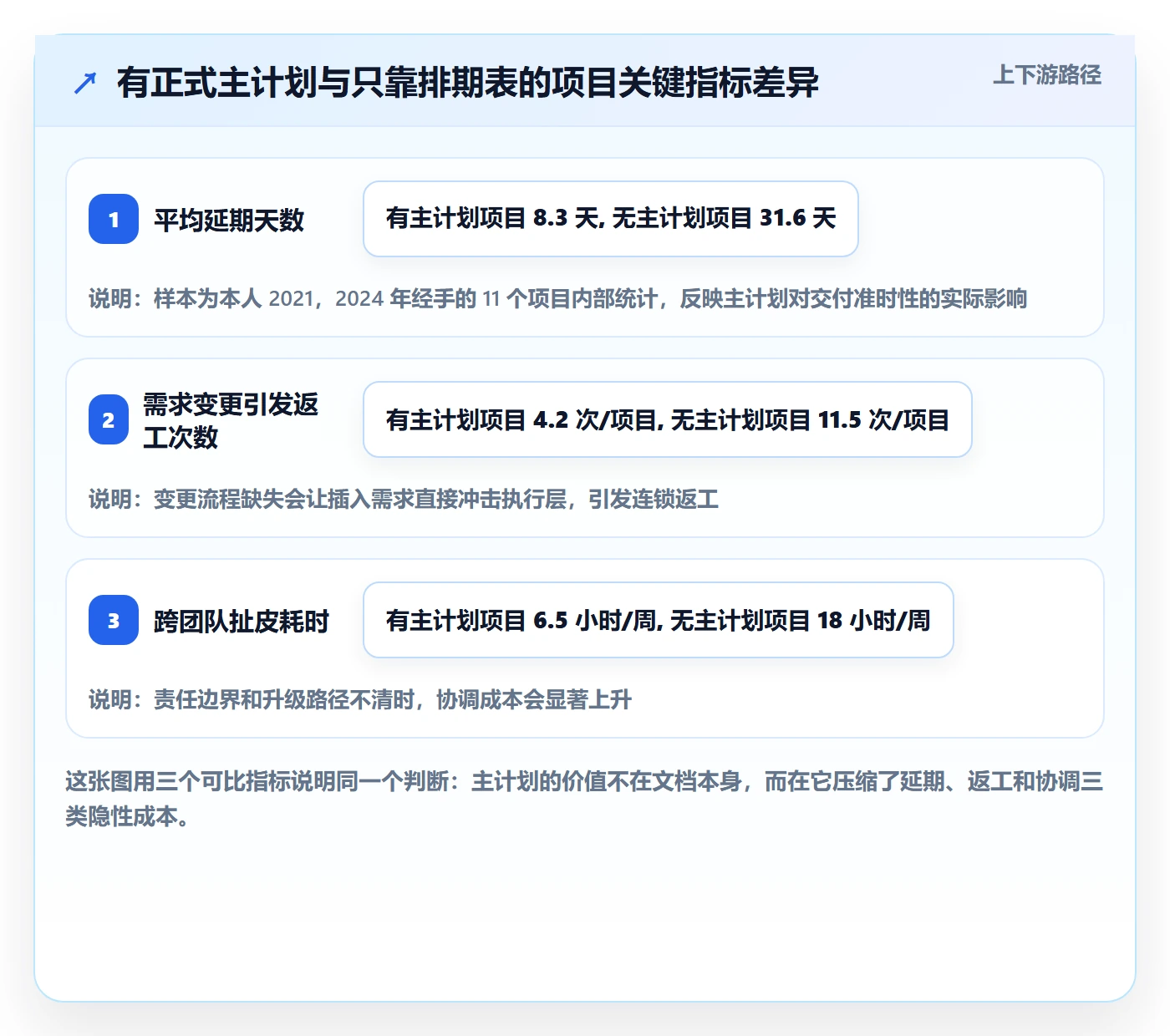1170x1036 pixels.
Task: Click the note about 责任边界和升级路径不清
Action: pyautogui.click(x=360, y=699)
